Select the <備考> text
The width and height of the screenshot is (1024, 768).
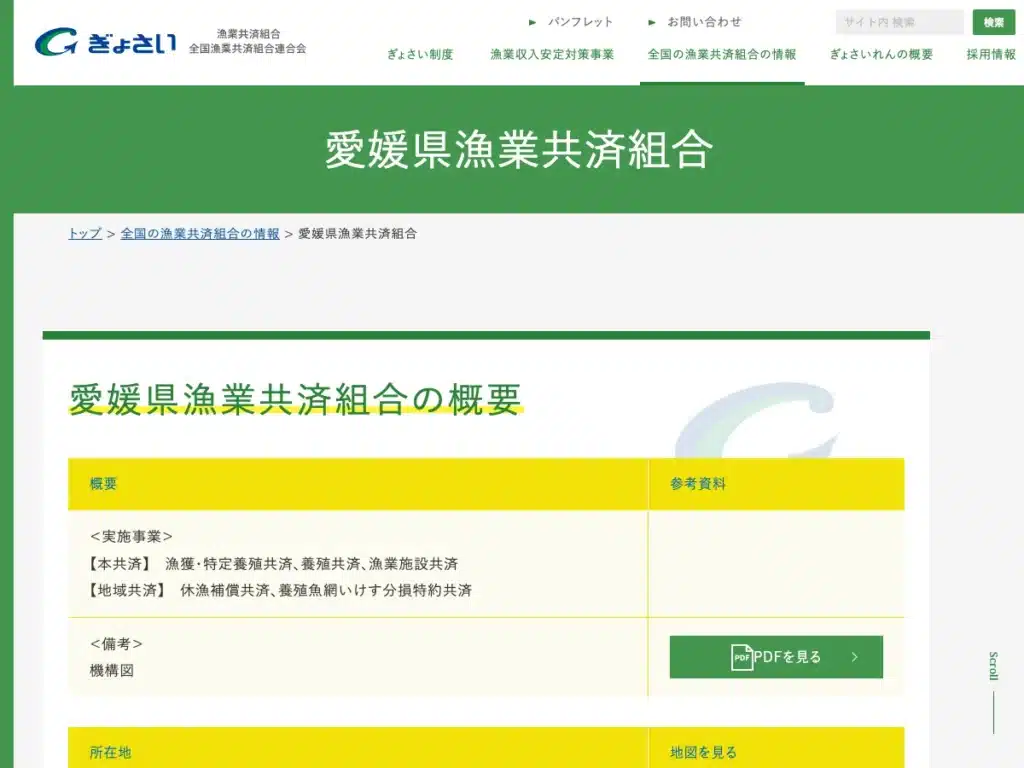(x=116, y=644)
